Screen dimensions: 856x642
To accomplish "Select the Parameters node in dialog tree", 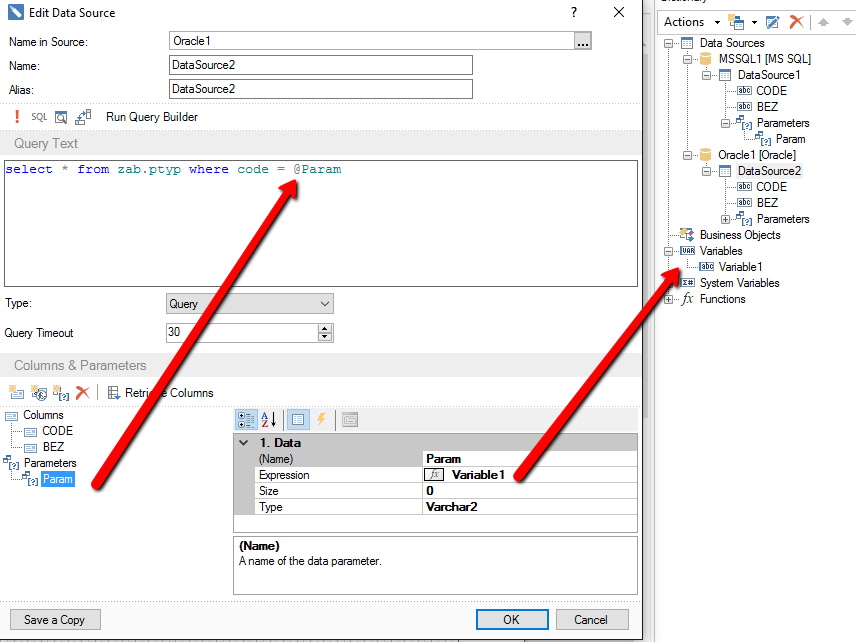I will point(50,463).
